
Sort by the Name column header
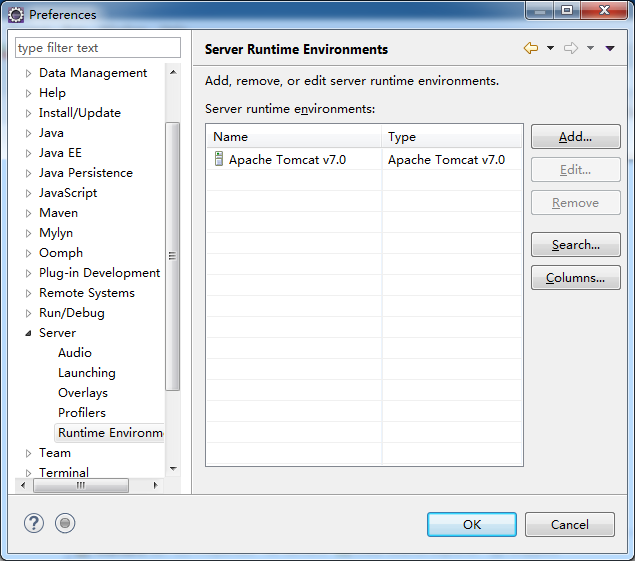point(294,137)
